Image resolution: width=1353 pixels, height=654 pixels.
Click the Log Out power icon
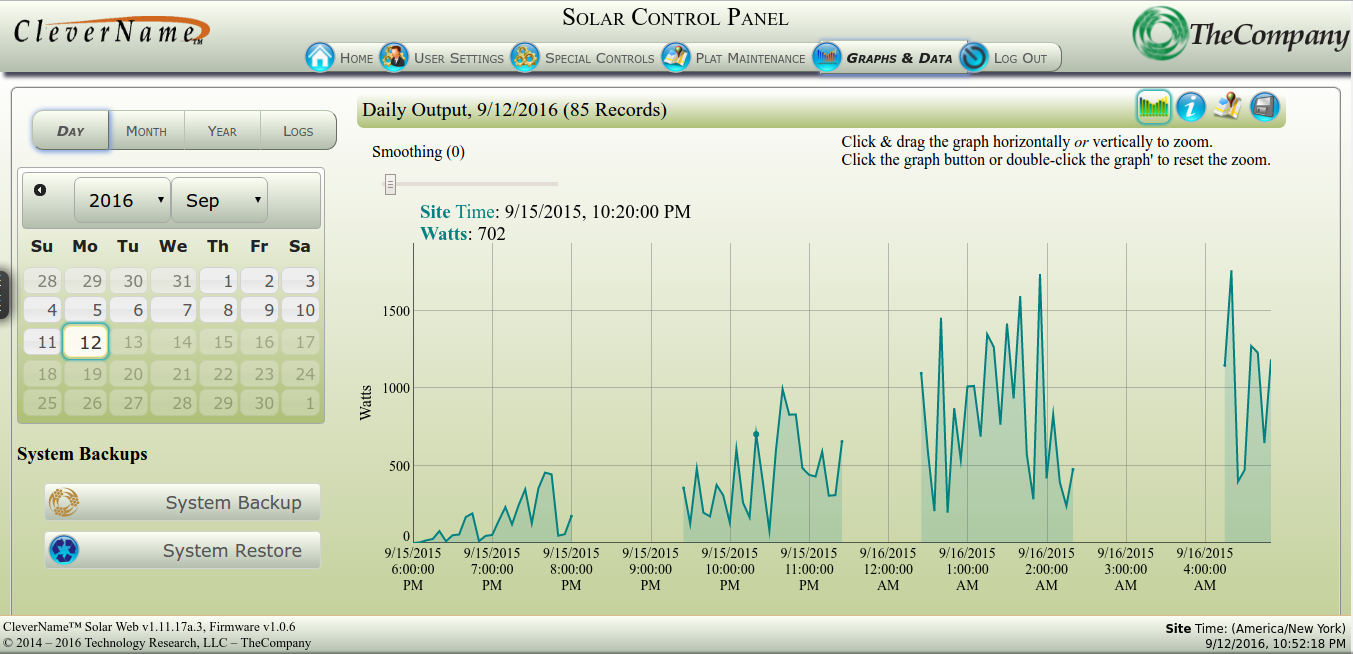coord(973,58)
